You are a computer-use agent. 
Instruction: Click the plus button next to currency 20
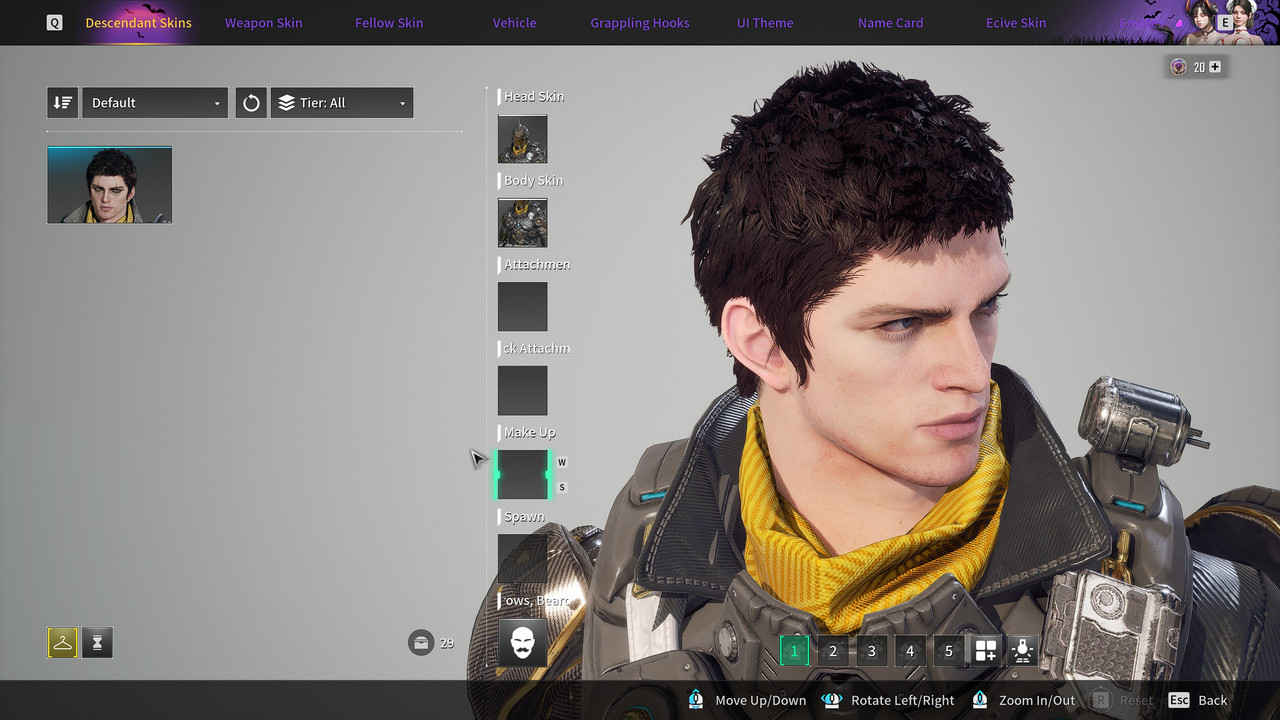[1215, 67]
